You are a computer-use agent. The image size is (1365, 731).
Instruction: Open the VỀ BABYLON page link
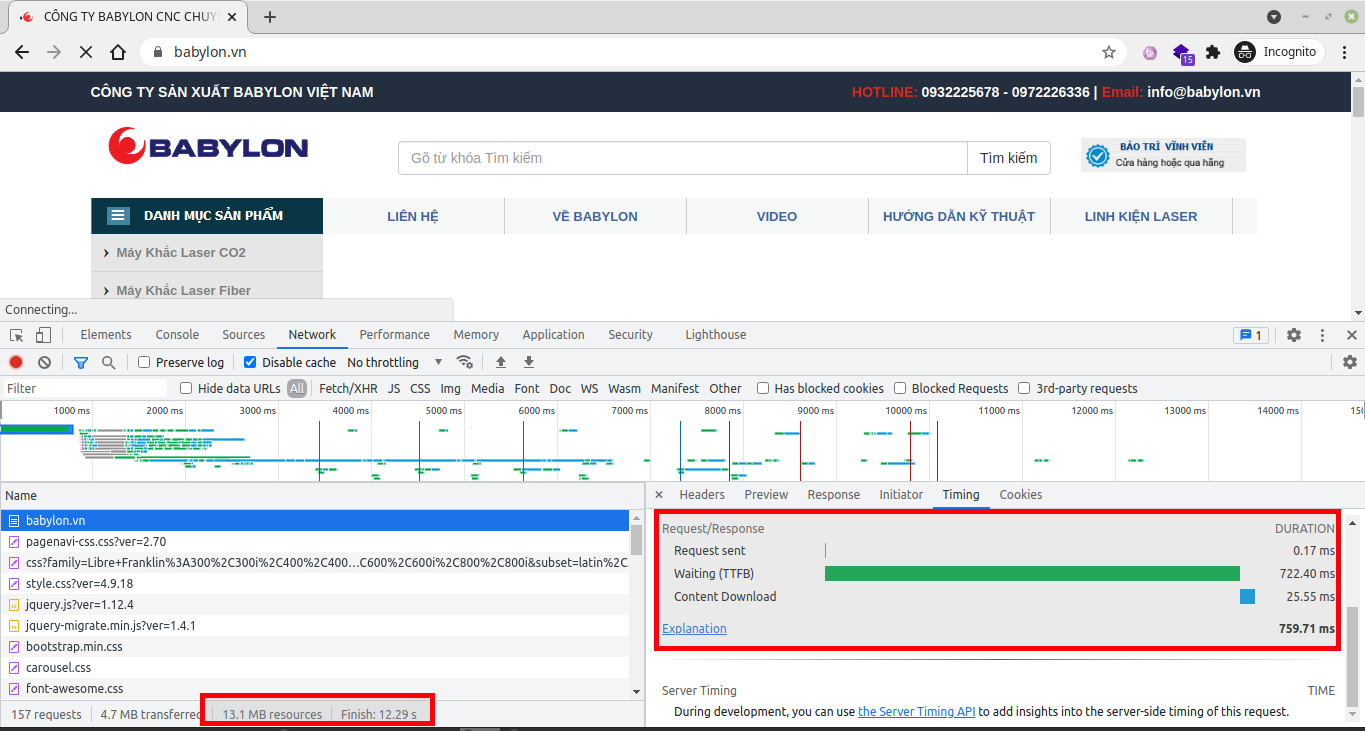click(x=595, y=216)
